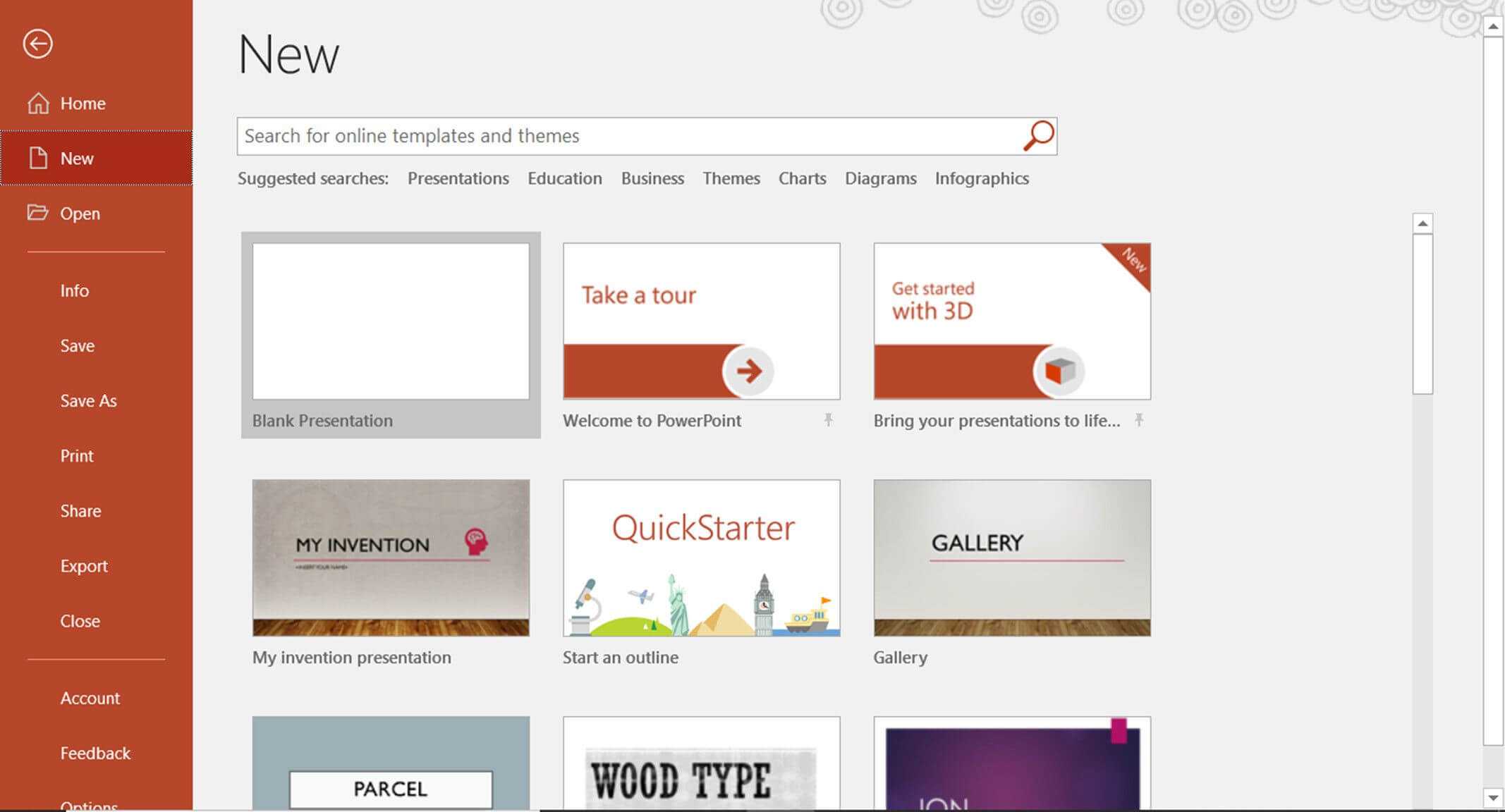The image size is (1505, 812).
Task: Click on the Charts filter option
Action: pos(803,178)
